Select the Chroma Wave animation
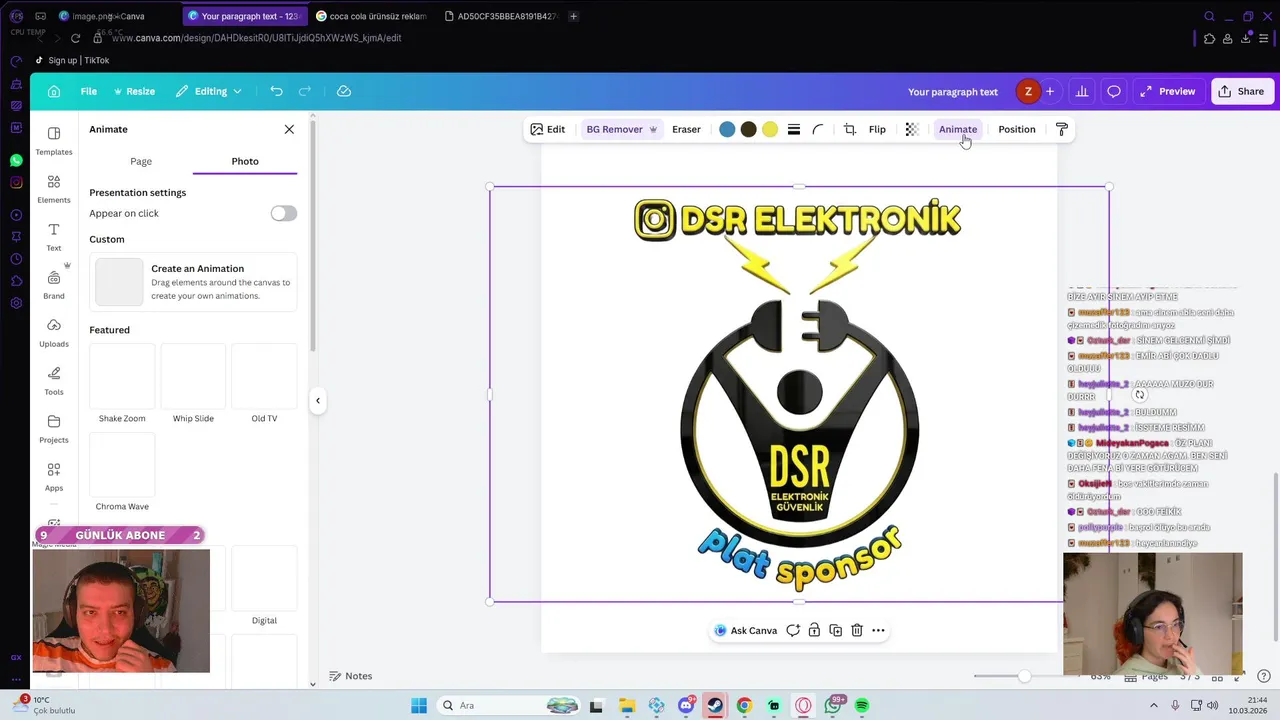This screenshot has height=720, width=1280. point(122,472)
